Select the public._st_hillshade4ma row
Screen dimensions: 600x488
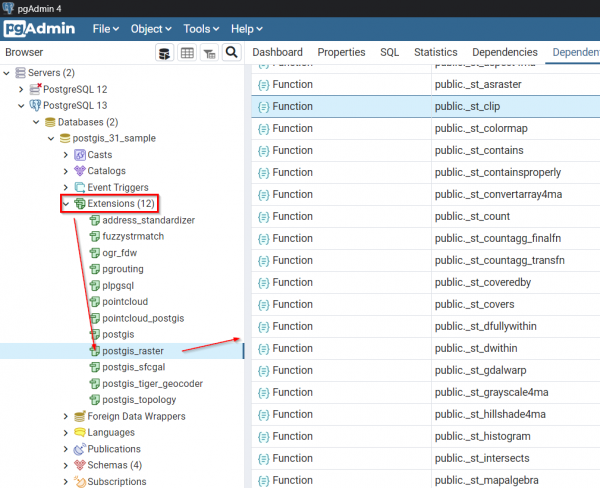click(x=426, y=415)
